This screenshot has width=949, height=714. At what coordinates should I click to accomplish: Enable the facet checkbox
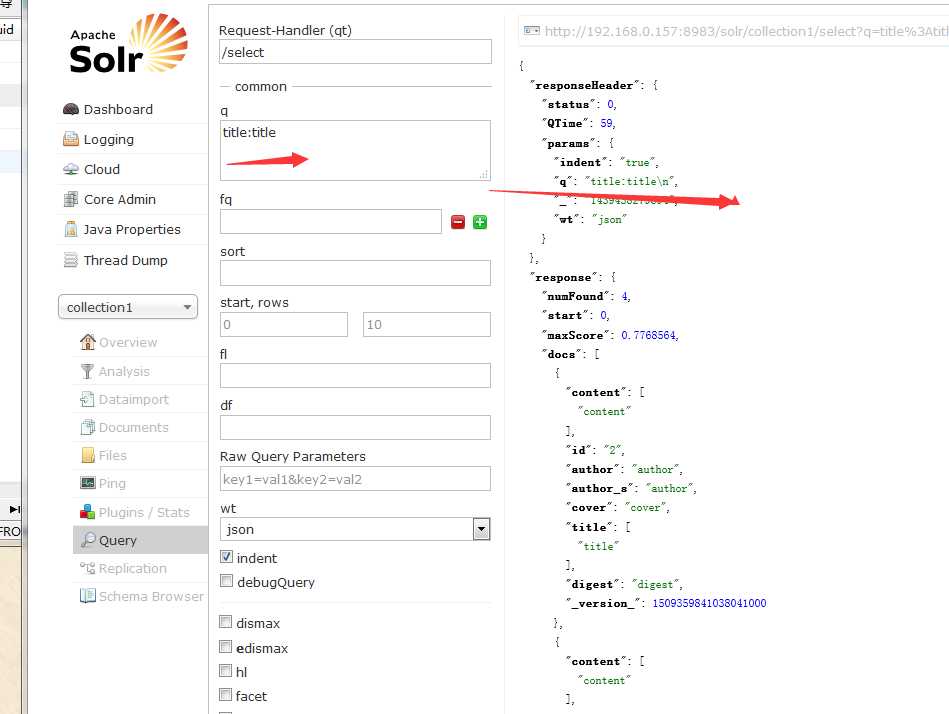[x=226, y=695]
